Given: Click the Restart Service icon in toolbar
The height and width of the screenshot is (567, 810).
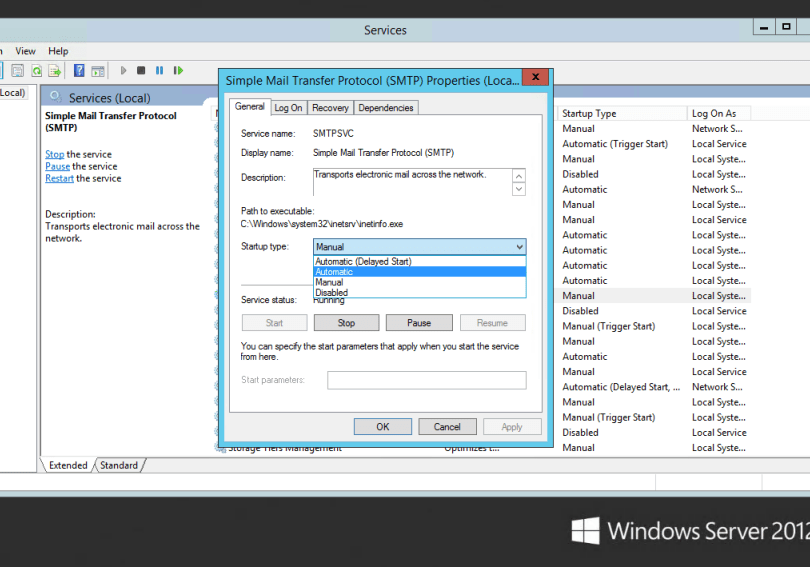Looking at the screenshot, I should pyautogui.click(x=178, y=70).
